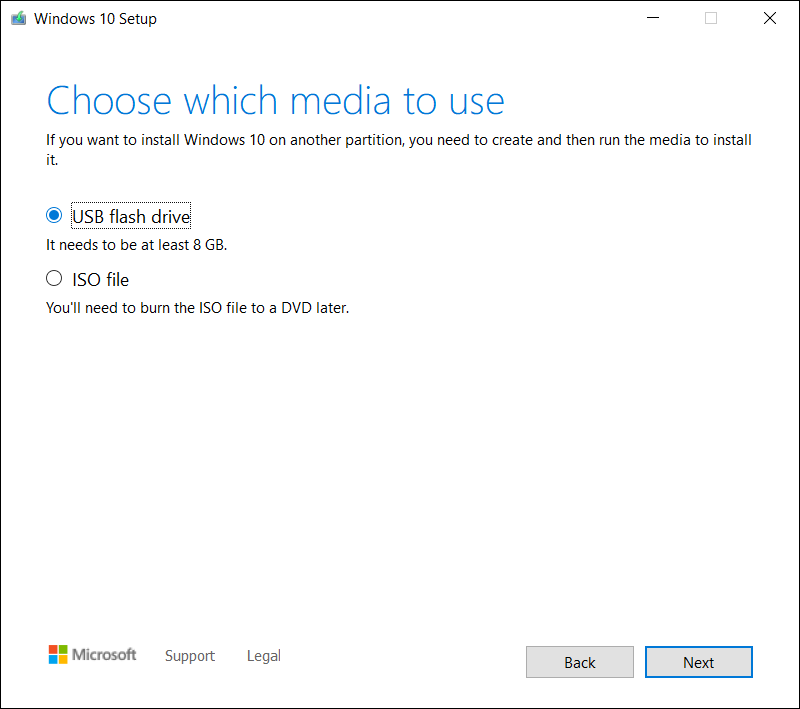Click the ISO file radio circle
The width and height of the screenshot is (800, 709).
(x=54, y=278)
